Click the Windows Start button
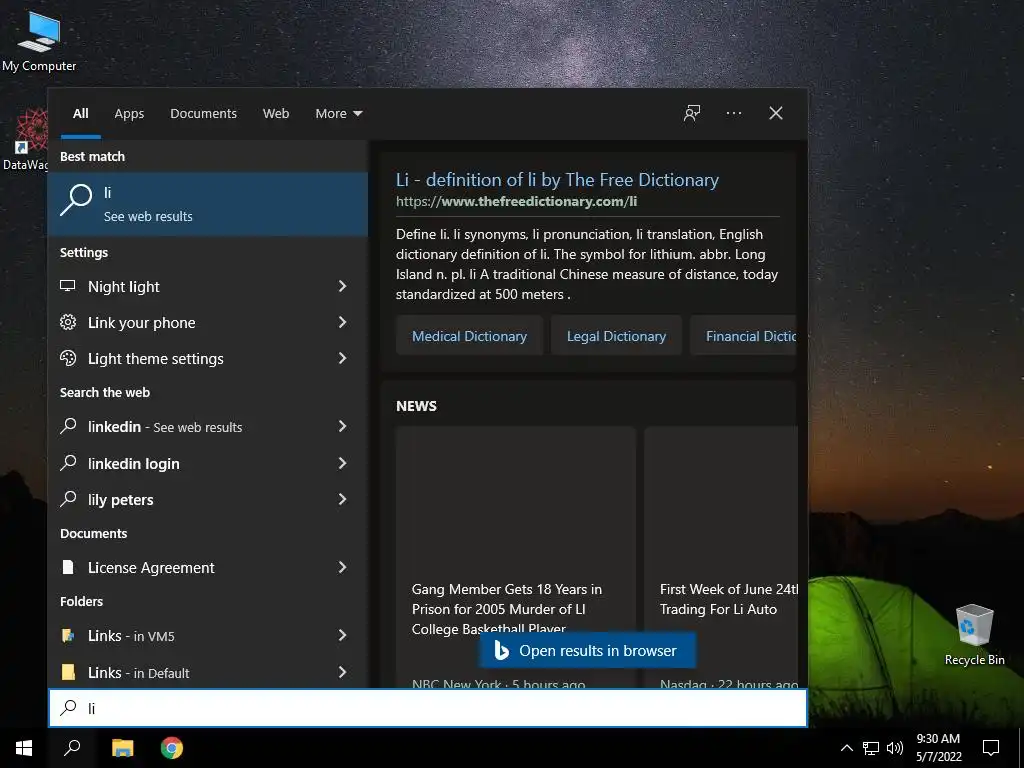This screenshot has height=768, width=1024. 24,748
